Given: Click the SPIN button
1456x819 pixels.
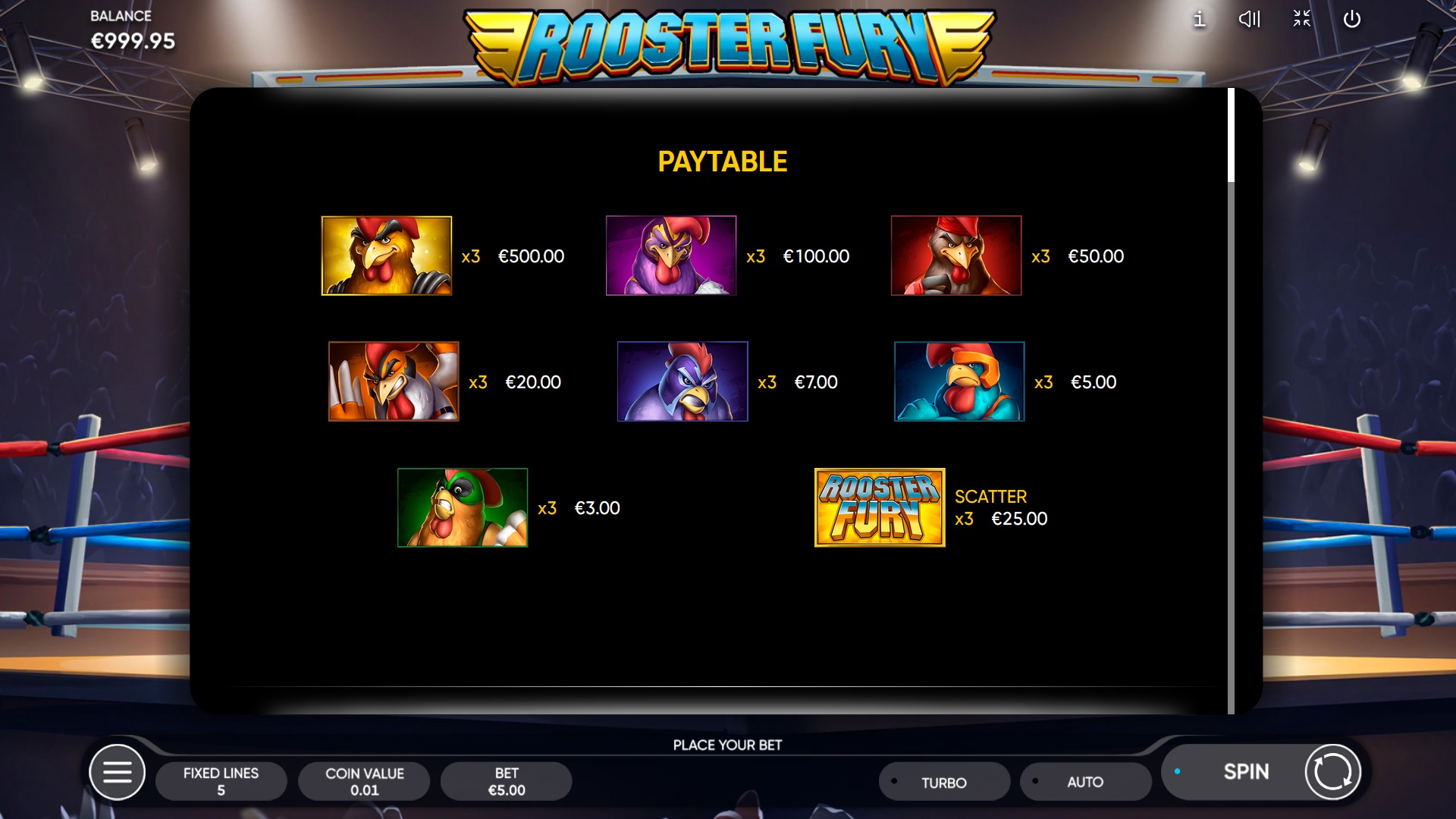Looking at the screenshot, I should (x=1246, y=772).
